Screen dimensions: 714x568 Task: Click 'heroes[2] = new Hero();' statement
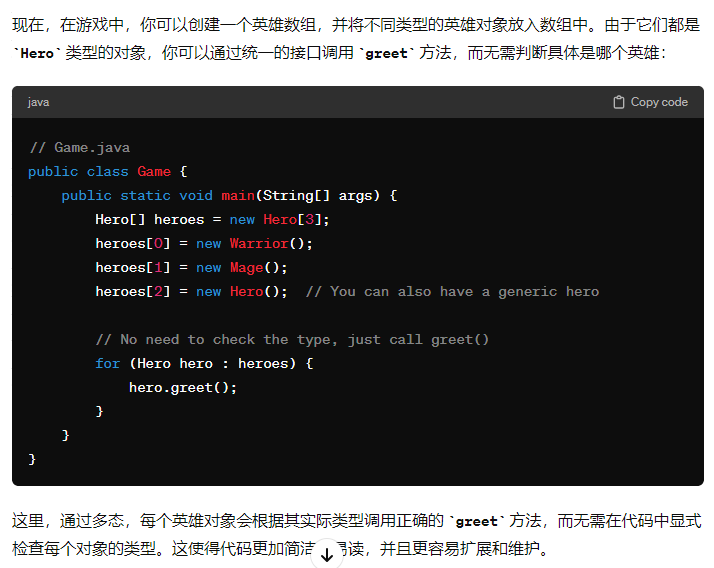[x=191, y=292]
